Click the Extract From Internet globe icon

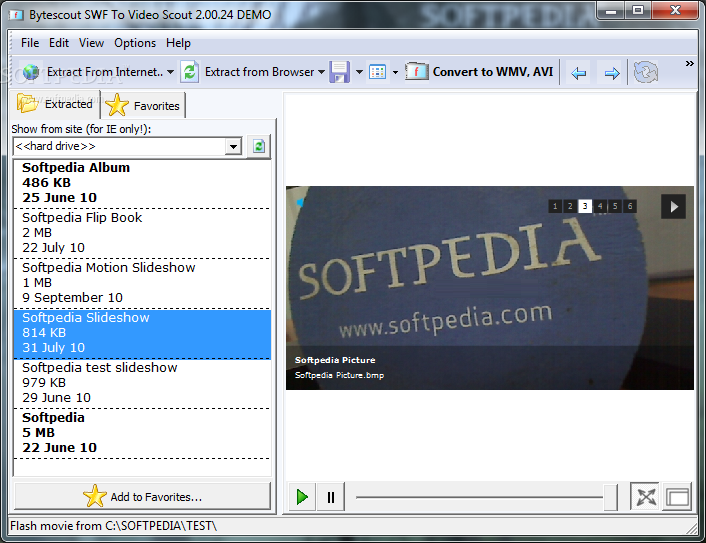pyautogui.click(x=31, y=72)
